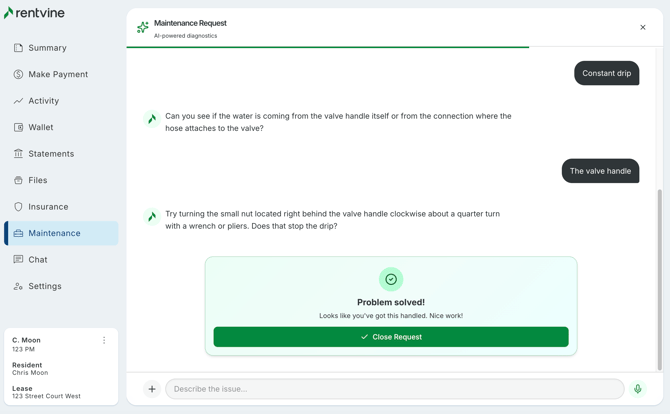Click the Rentvine logo

click(34, 13)
